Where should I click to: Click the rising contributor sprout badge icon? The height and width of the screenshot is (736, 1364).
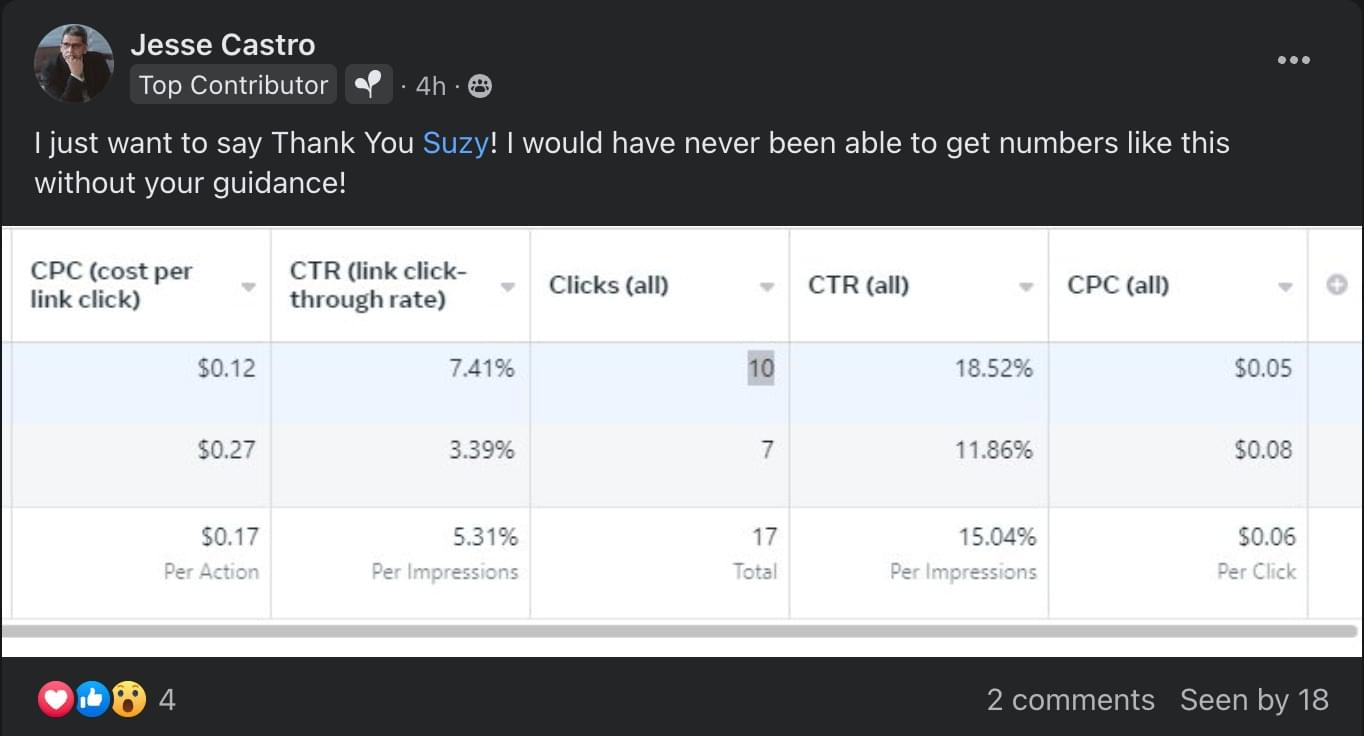click(369, 86)
